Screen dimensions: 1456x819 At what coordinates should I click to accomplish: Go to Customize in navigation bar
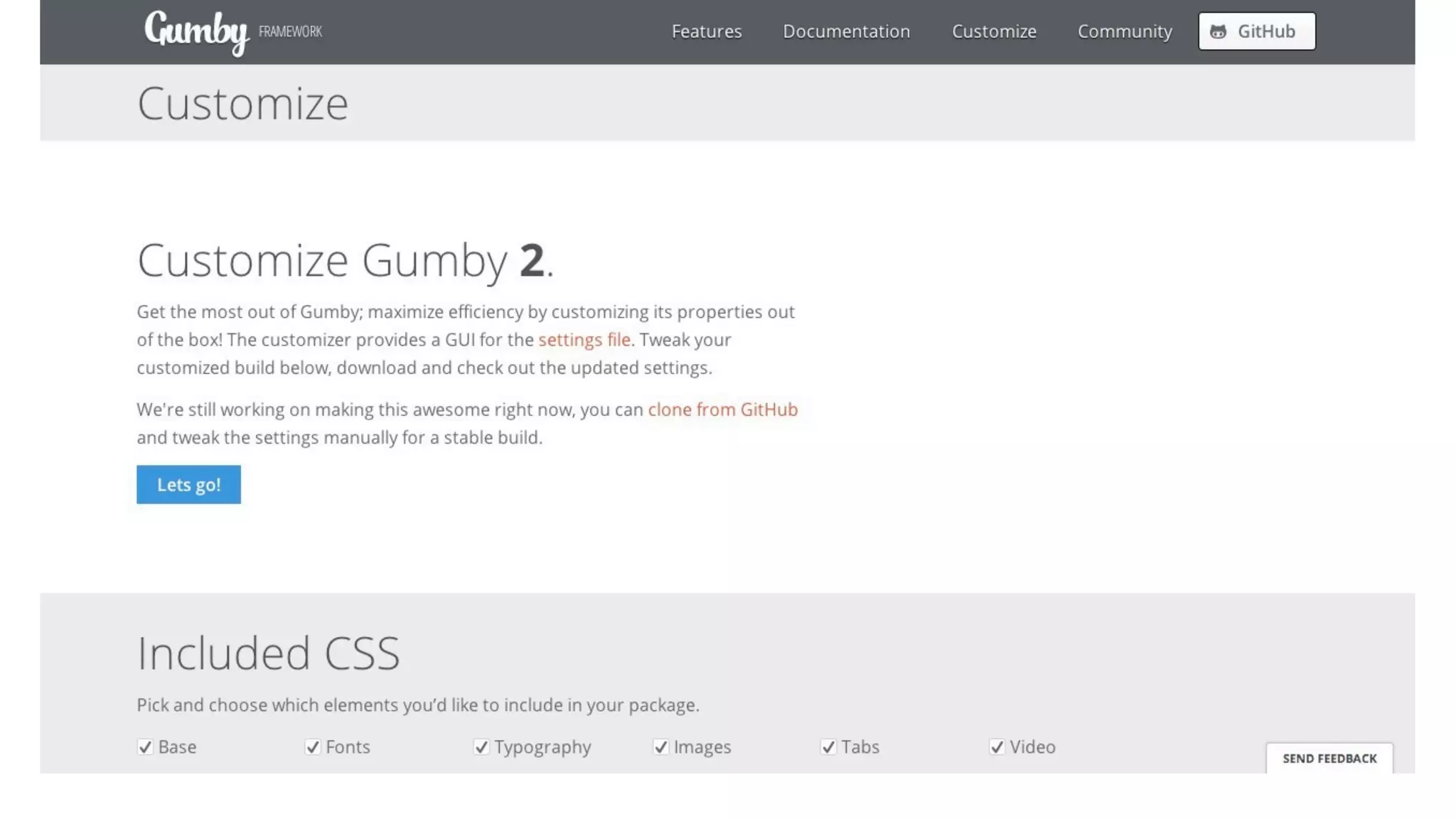(x=993, y=31)
